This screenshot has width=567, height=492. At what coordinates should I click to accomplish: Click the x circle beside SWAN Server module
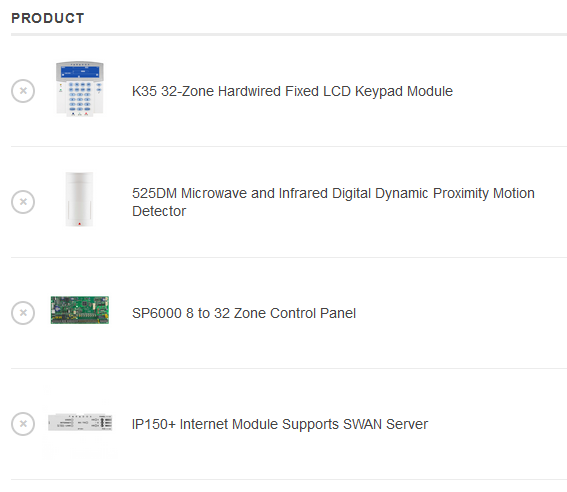(23, 424)
